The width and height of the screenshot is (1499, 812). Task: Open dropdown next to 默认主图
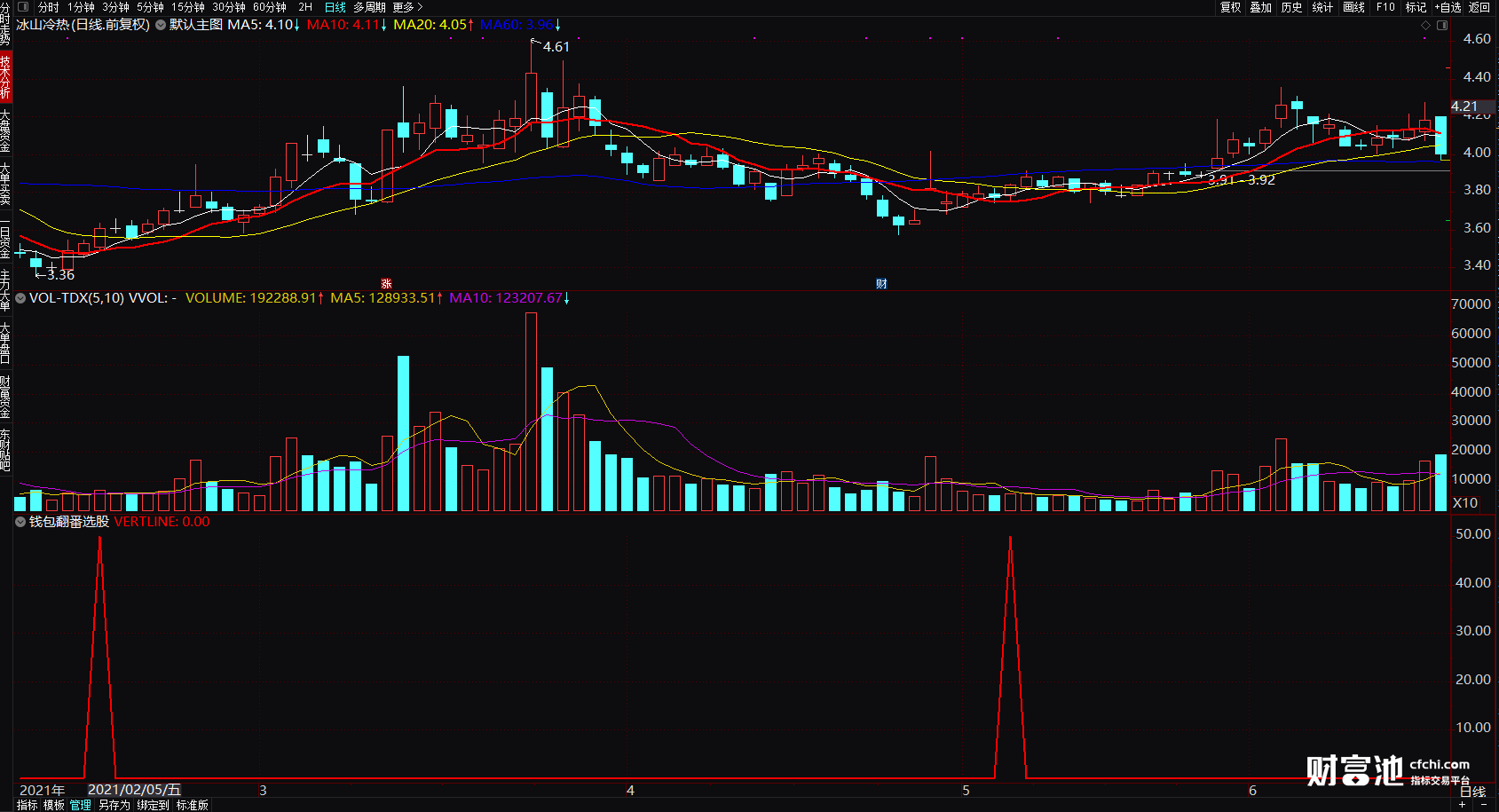pyautogui.click(x=161, y=25)
